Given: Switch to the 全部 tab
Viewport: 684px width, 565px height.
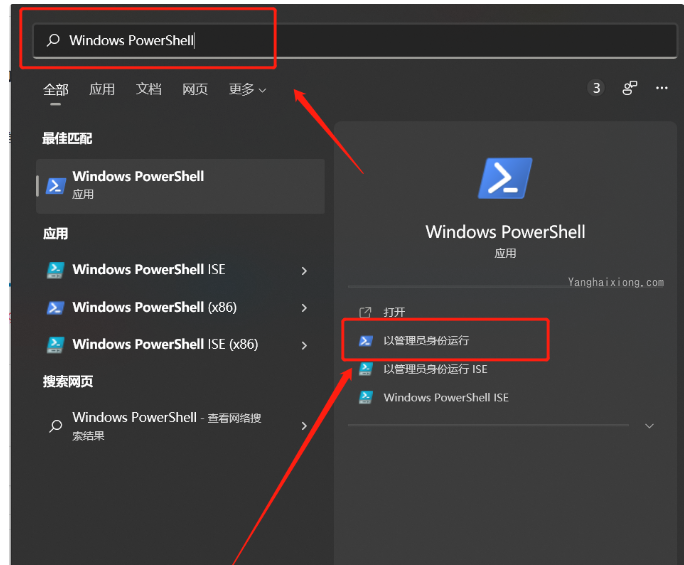Looking at the screenshot, I should pos(55,89).
